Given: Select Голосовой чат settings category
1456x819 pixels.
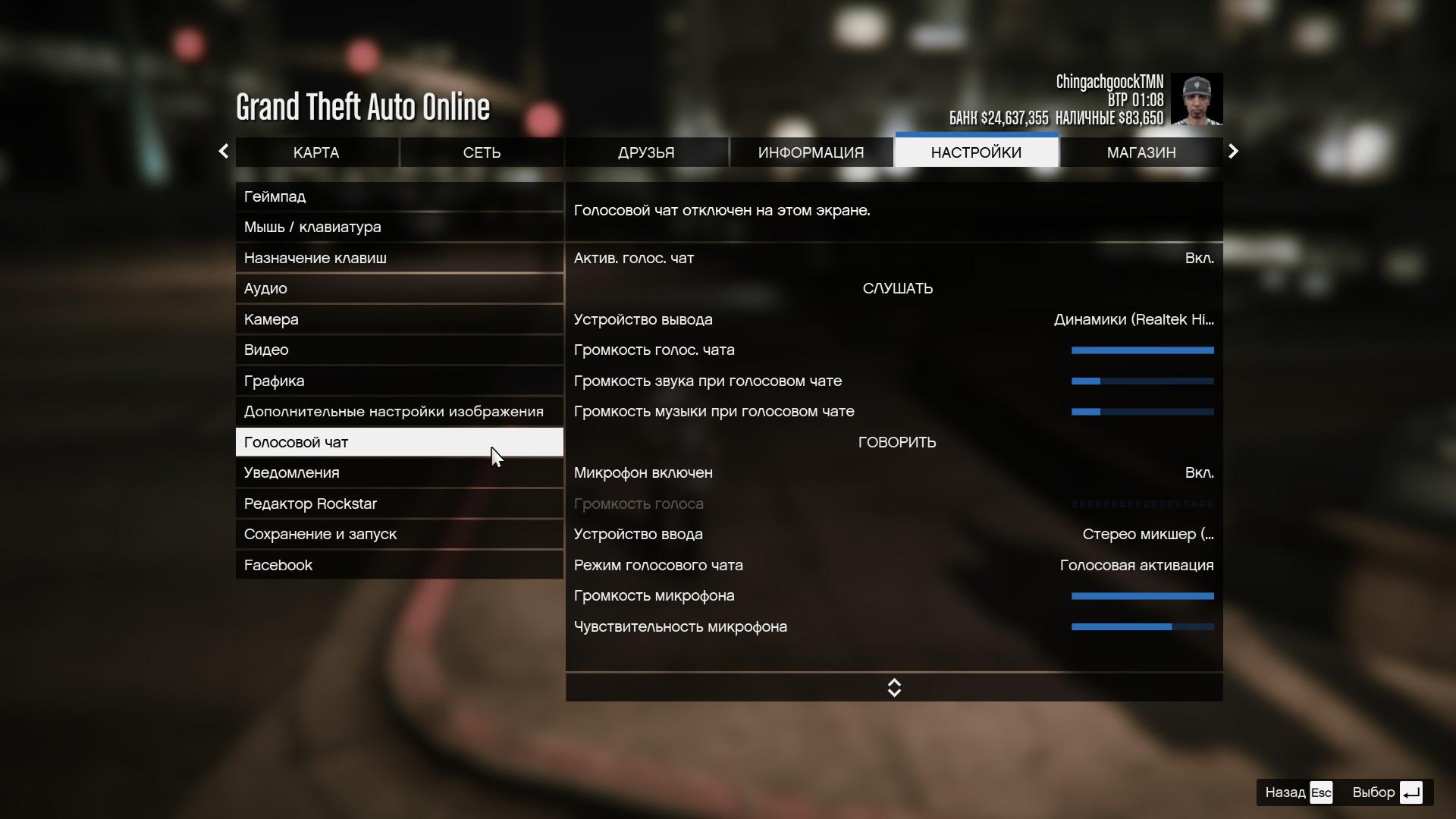Looking at the screenshot, I should [x=399, y=441].
